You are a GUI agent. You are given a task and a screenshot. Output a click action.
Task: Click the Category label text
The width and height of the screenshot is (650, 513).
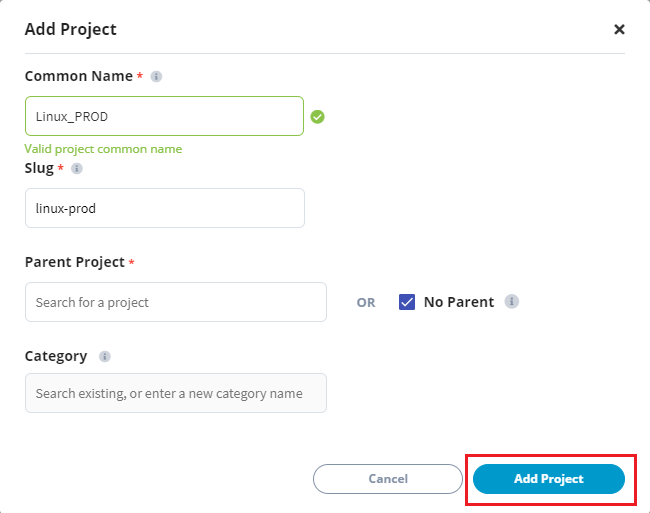click(56, 356)
